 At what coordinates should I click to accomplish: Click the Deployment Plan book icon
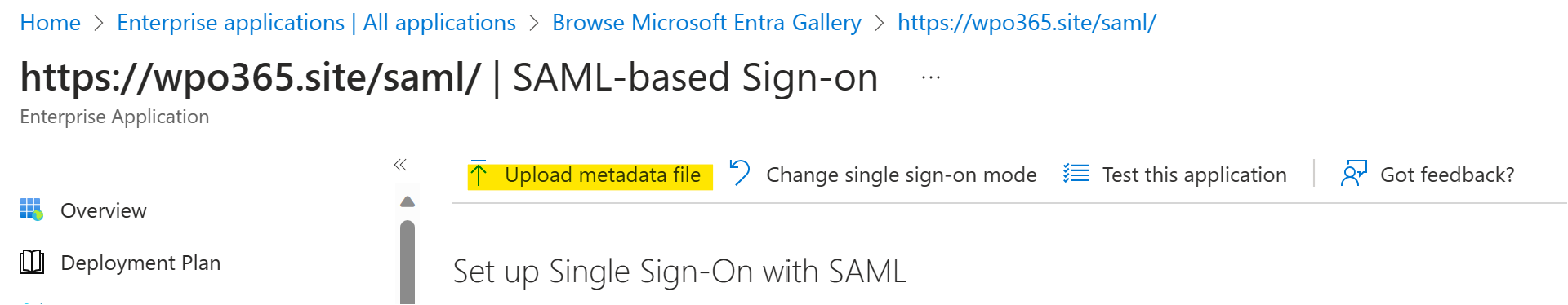[32, 262]
